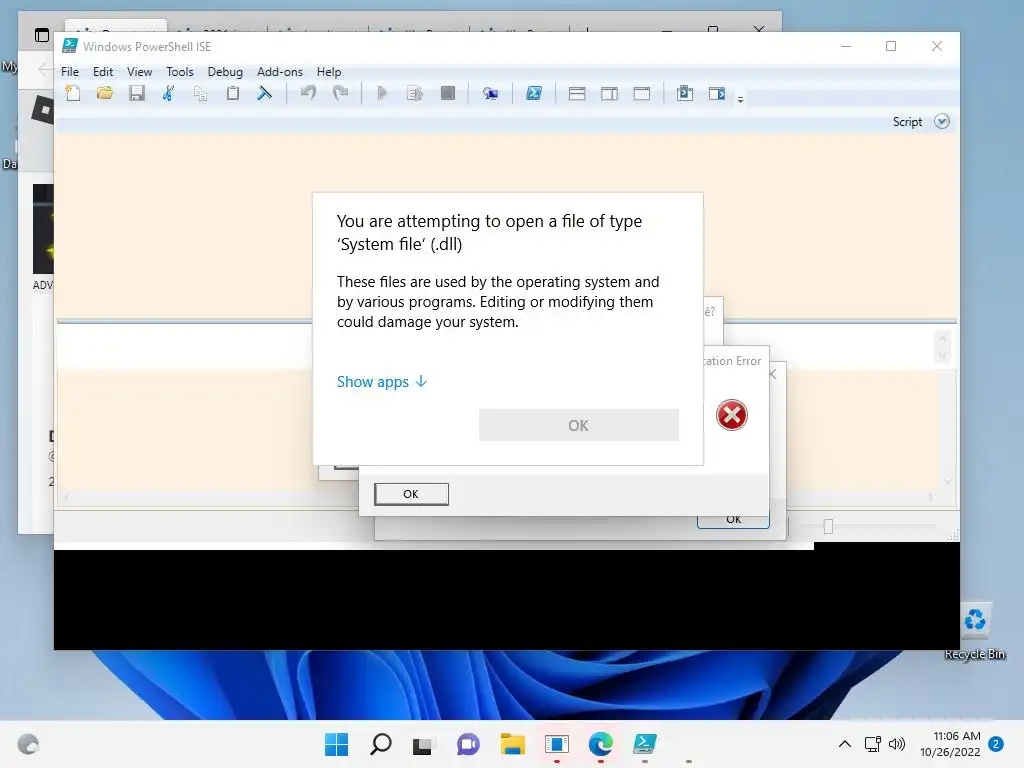Open Microsoft Edge from taskbar
The height and width of the screenshot is (768, 1024).
click(x=601, y=744)
